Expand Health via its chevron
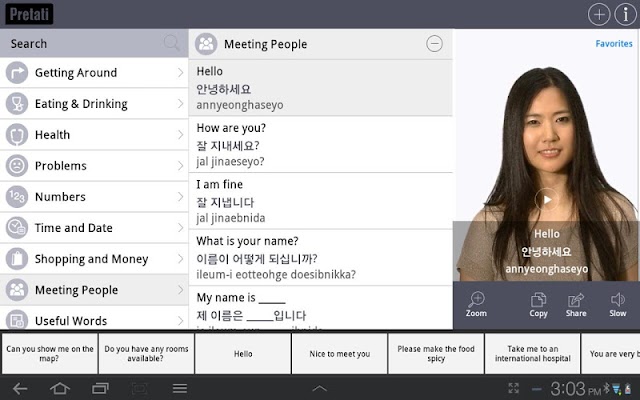Screen dimensions: 640x400 [180, 135]
